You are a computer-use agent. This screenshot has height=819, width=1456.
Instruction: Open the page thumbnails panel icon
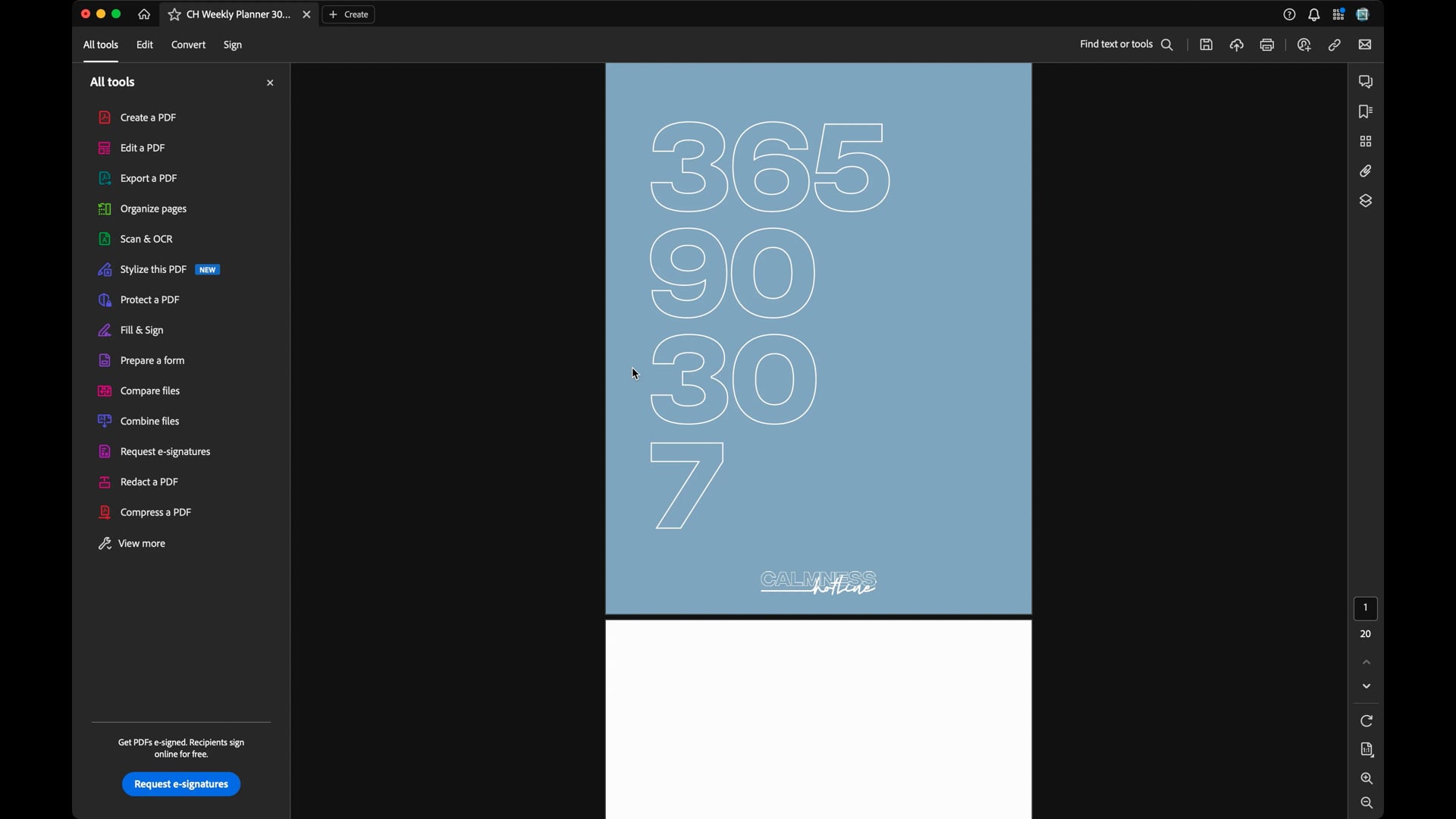click(1366, 142)
